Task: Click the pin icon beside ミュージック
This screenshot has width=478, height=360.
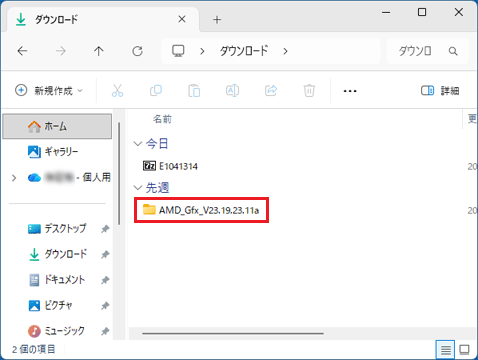Action: (105, 331)
